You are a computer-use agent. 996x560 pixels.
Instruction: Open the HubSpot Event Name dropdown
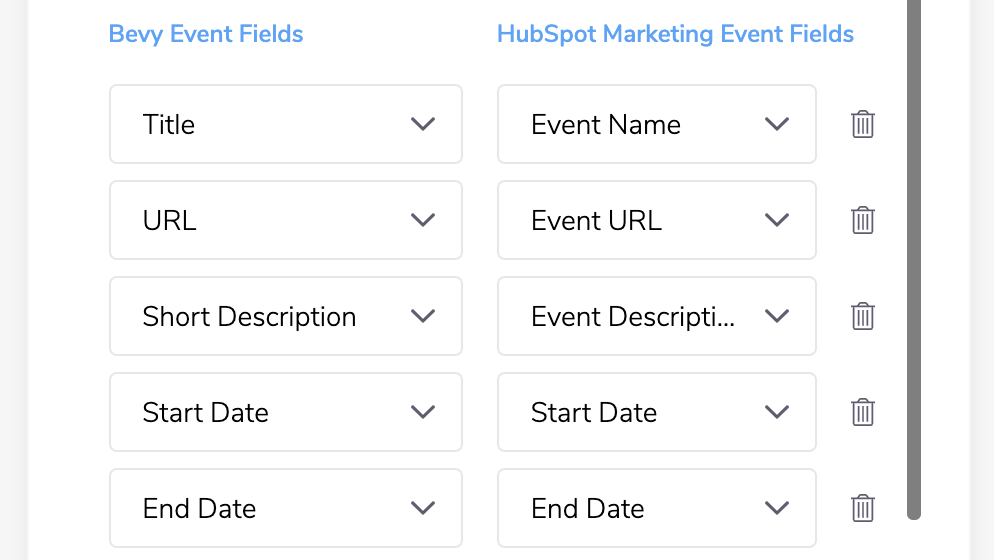(657, 124)
